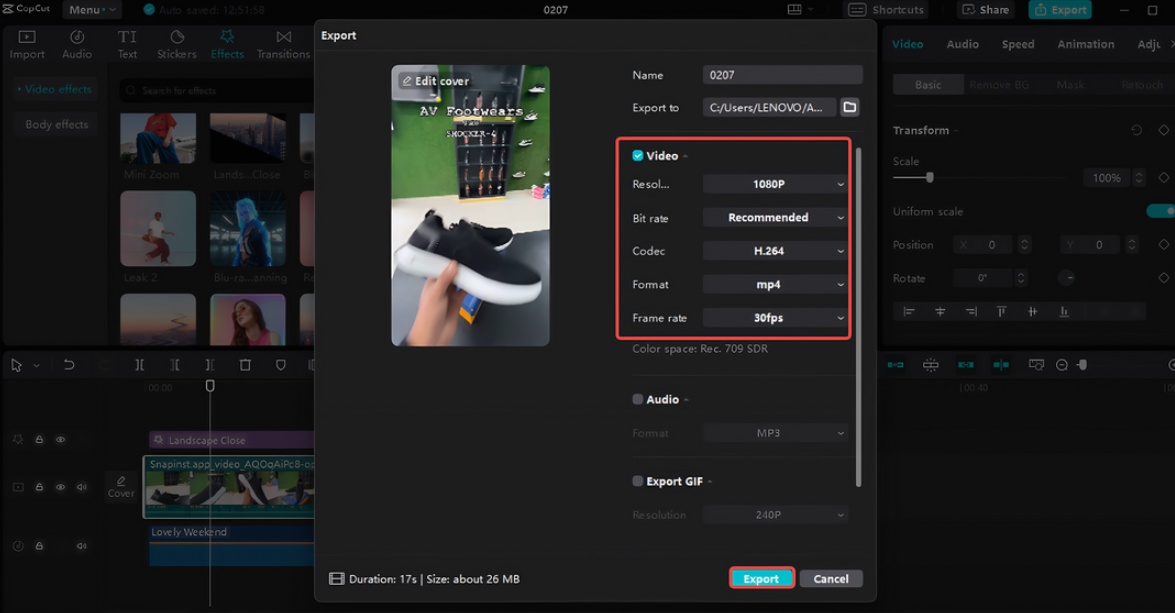Switch to the Audio properties tab
Image resolution: width=1175 pixels, height=613 pixels.
(x=962, y=44)
